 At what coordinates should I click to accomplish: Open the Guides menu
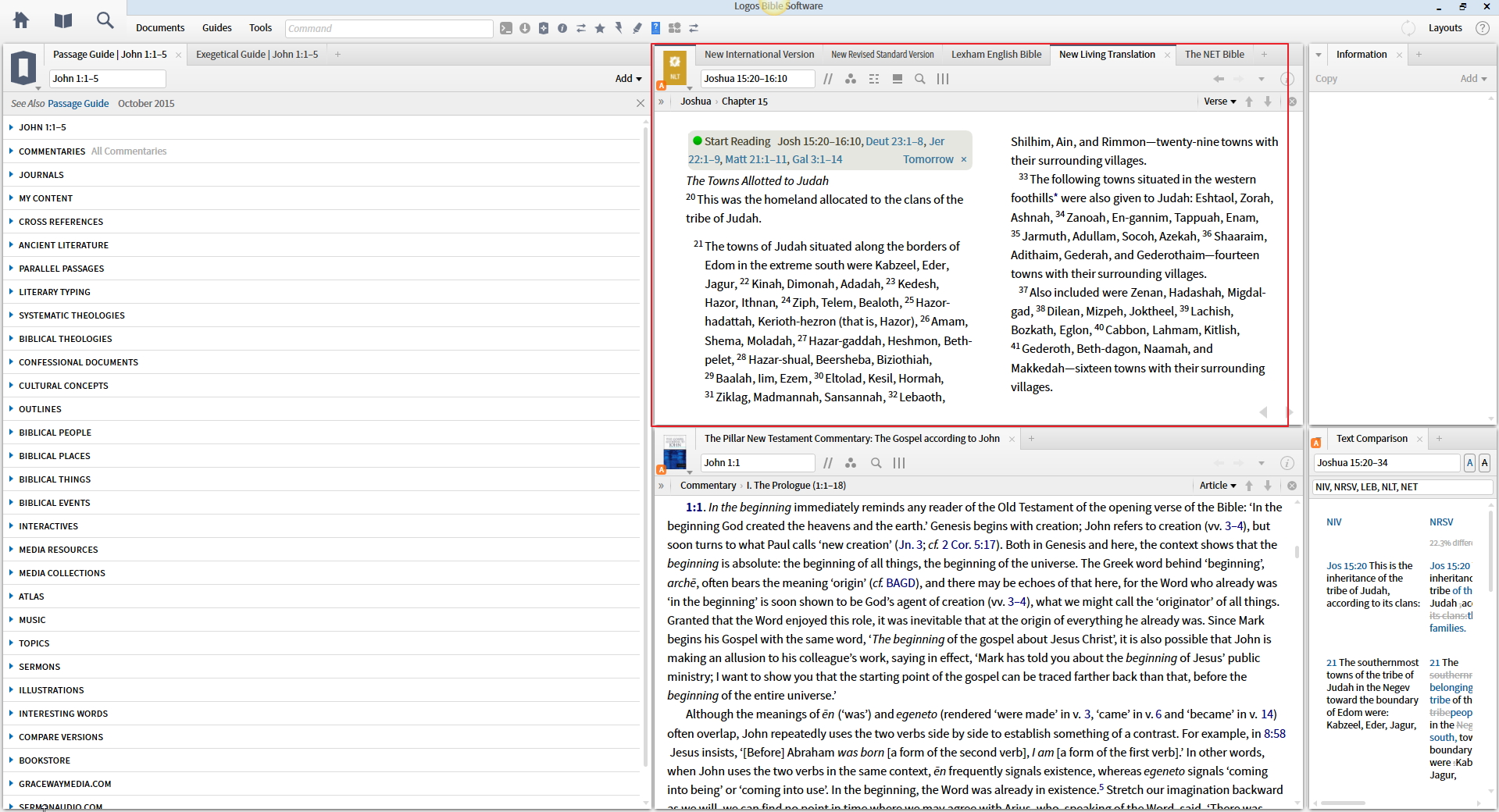pos(217,28)
